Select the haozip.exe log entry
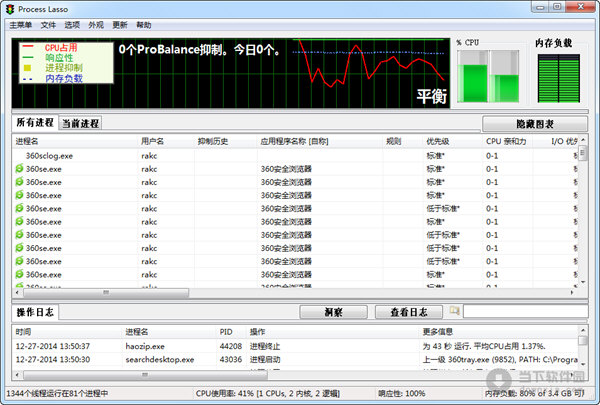600x405 pixels. tap(295, 346)
